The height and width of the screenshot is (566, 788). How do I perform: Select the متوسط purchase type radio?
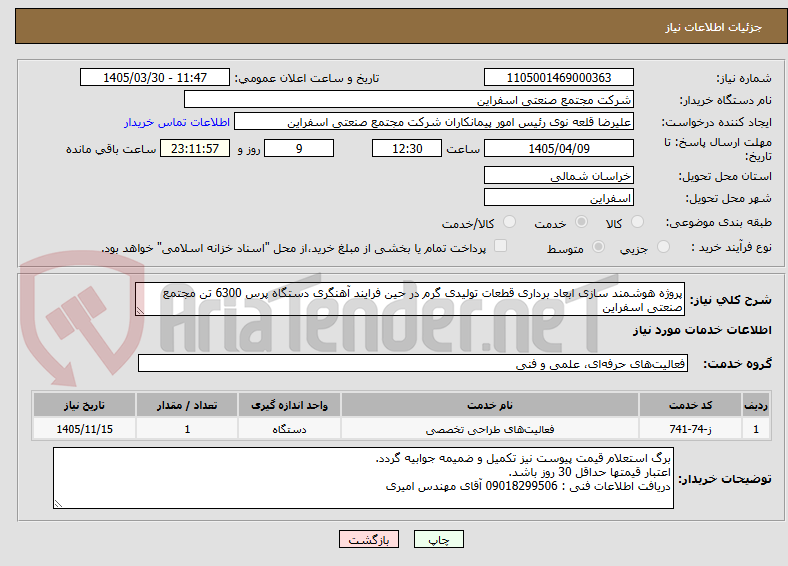(598, 247)
